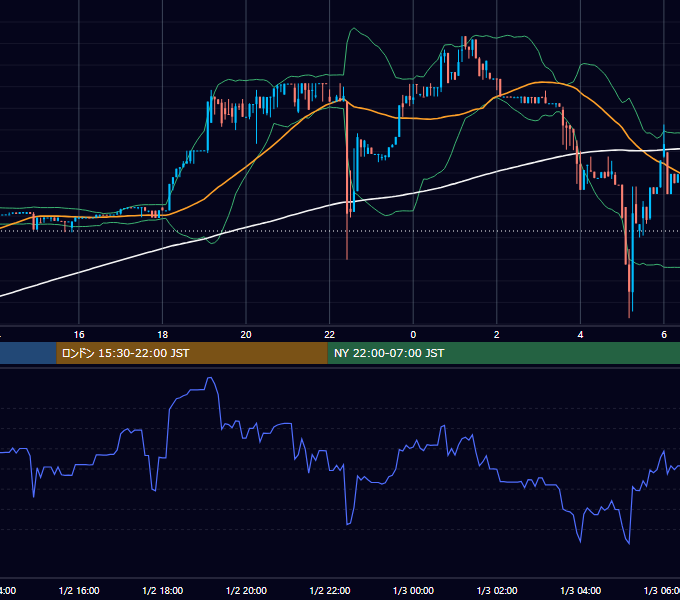The width and height of the screenshot is (680, 600).
Task: Click hour label 16 on upper axis
Action: click(79, 335)
